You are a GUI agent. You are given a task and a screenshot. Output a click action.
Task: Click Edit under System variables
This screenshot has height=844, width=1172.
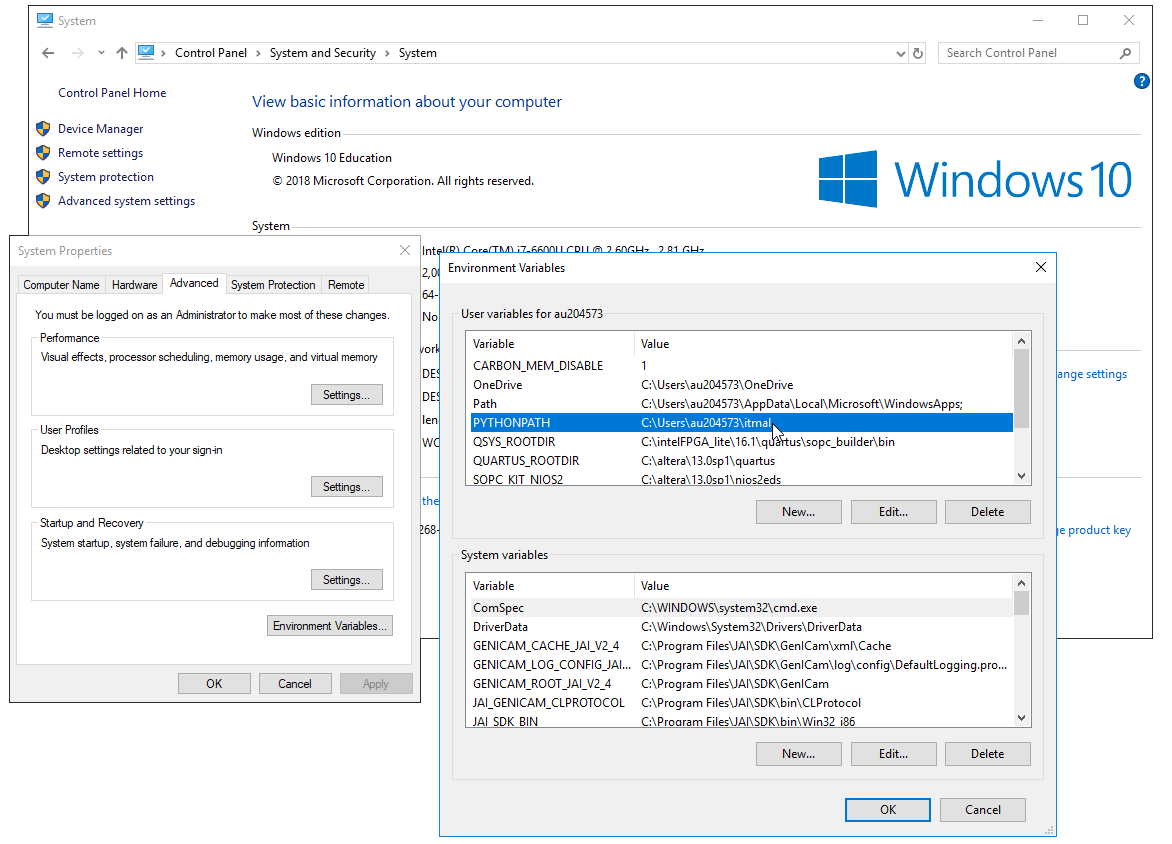(x=894, y=754)
